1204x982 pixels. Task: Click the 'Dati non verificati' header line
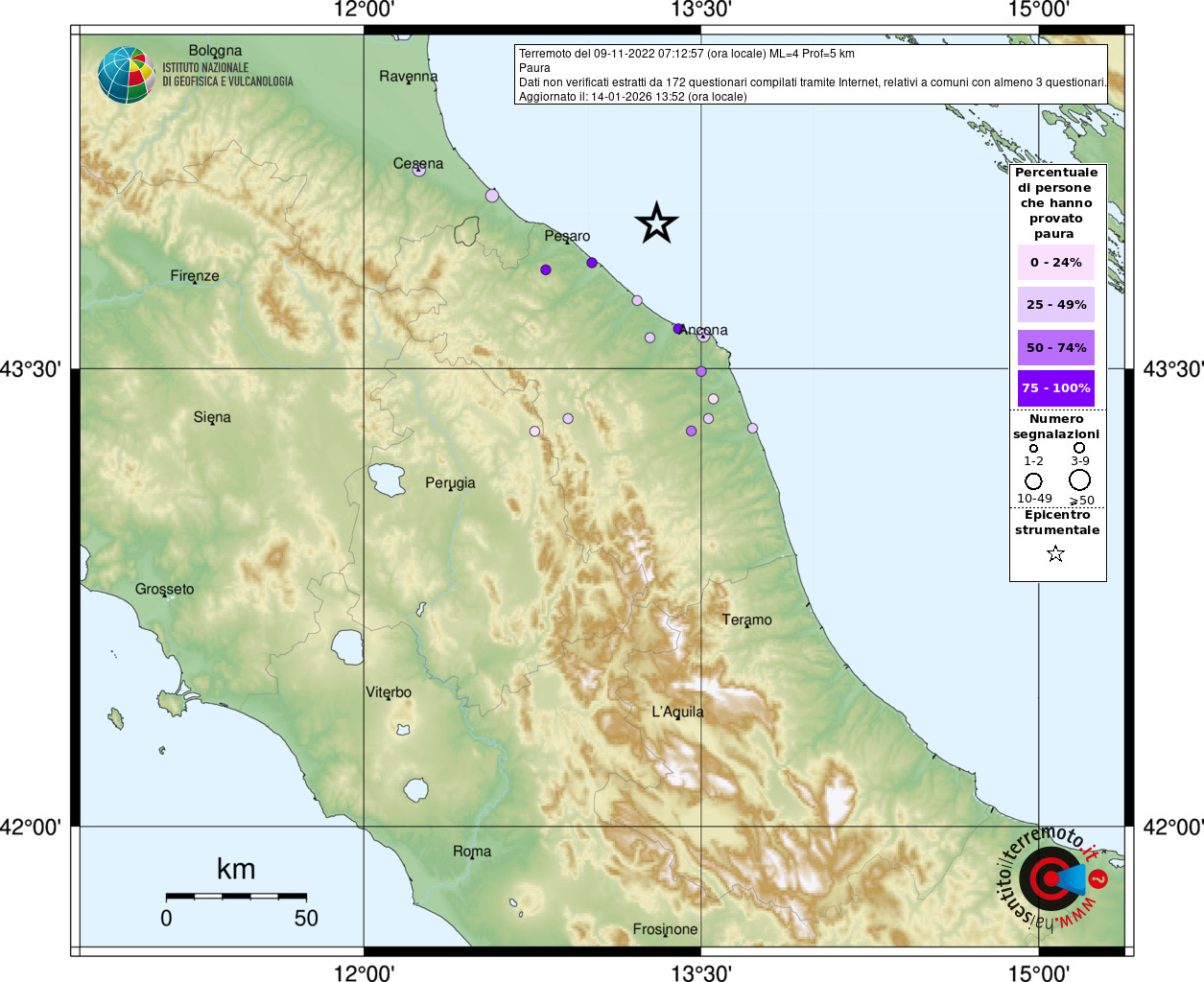(x=813, y=82)
